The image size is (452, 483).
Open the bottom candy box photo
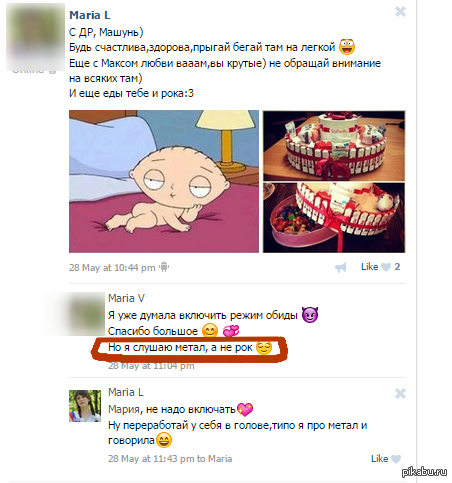(x=334, y=217)
